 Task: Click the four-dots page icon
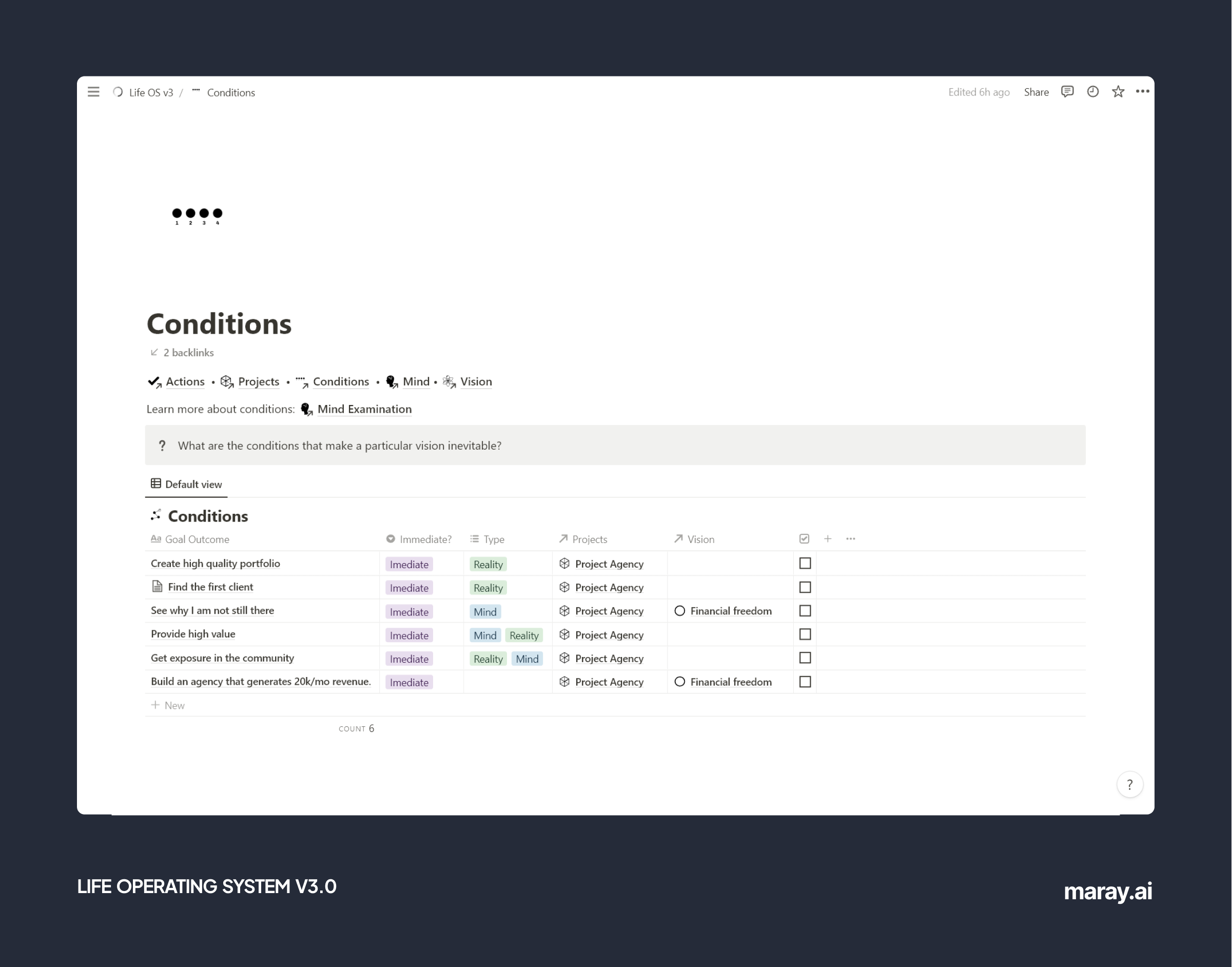[197, 216]
